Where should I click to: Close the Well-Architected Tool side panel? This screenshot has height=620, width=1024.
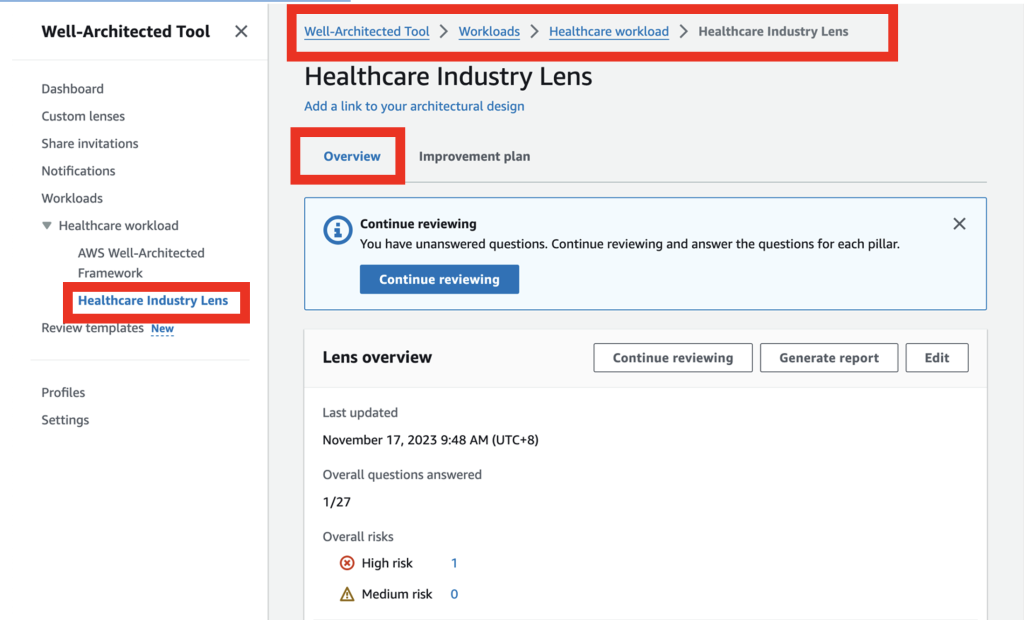[x=241, y=31]
